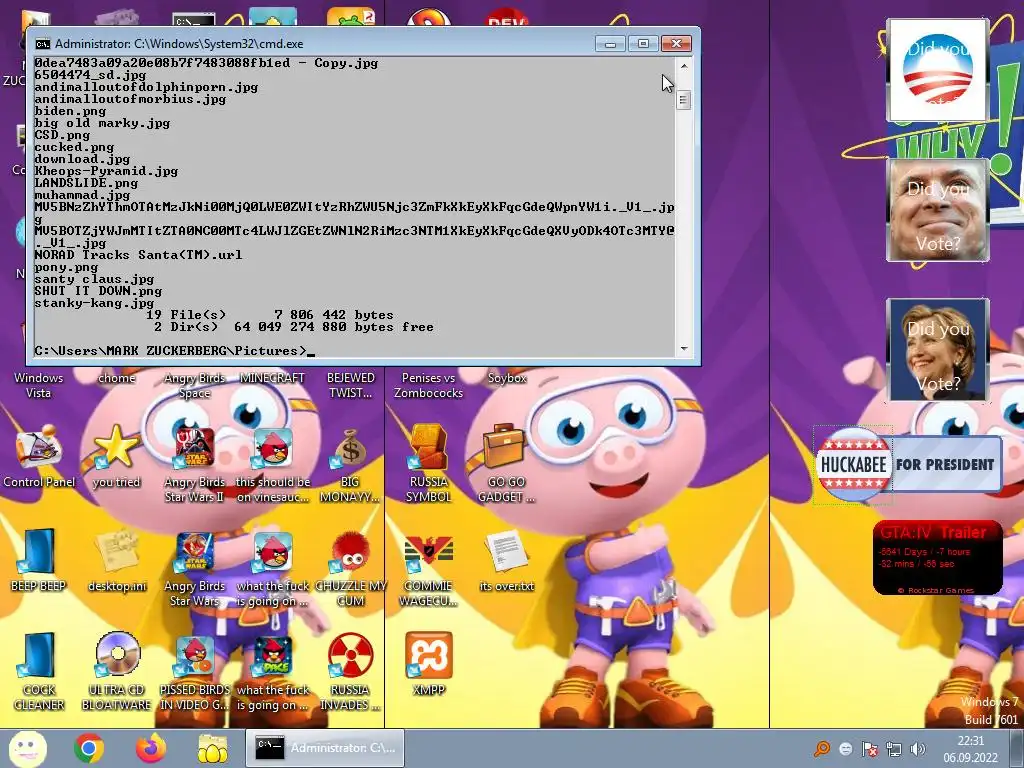Click the Angry Birds Space icon label
The image size is (1024, 768).
[195, 385]
